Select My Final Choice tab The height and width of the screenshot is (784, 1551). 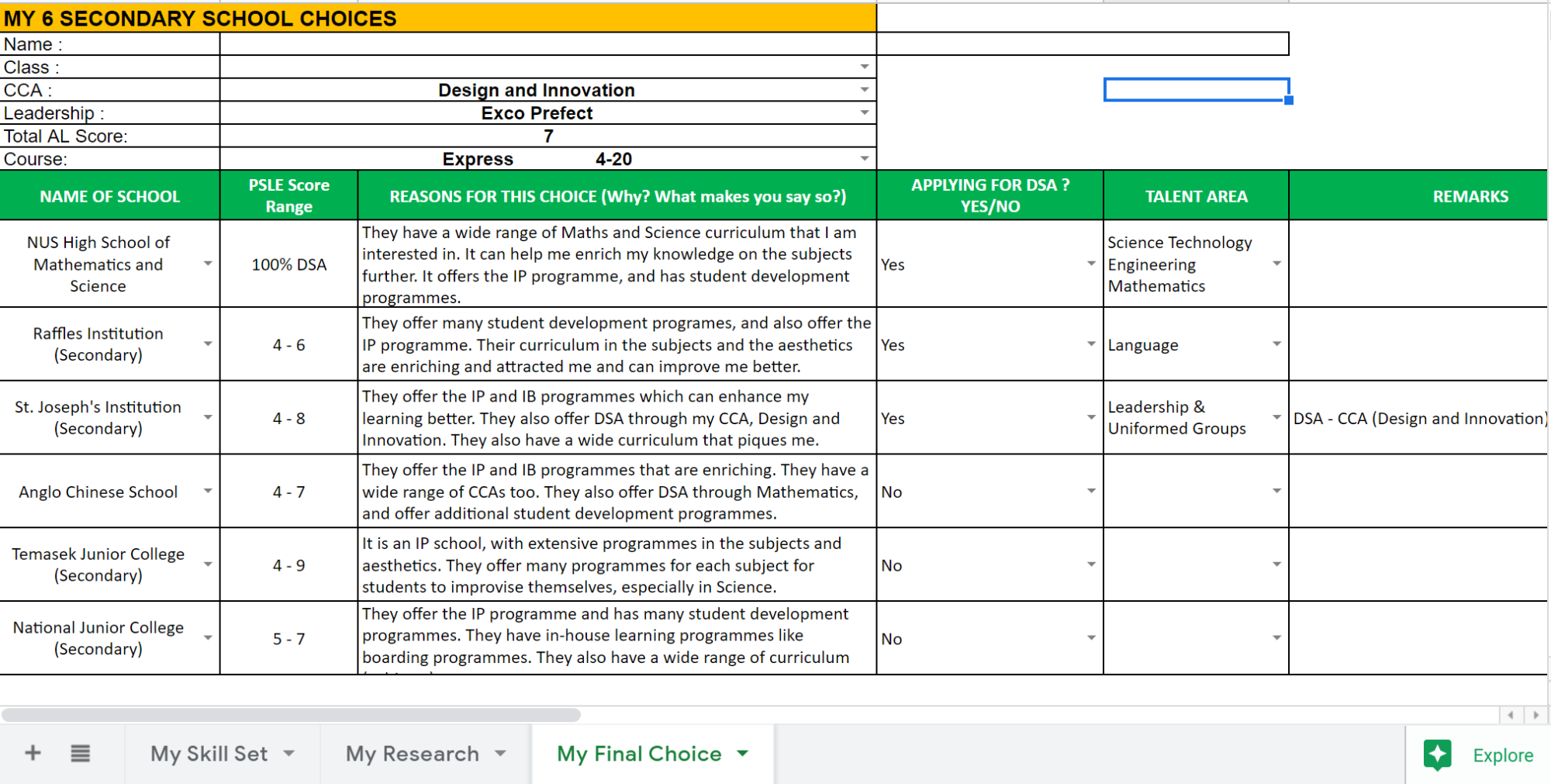639,754
